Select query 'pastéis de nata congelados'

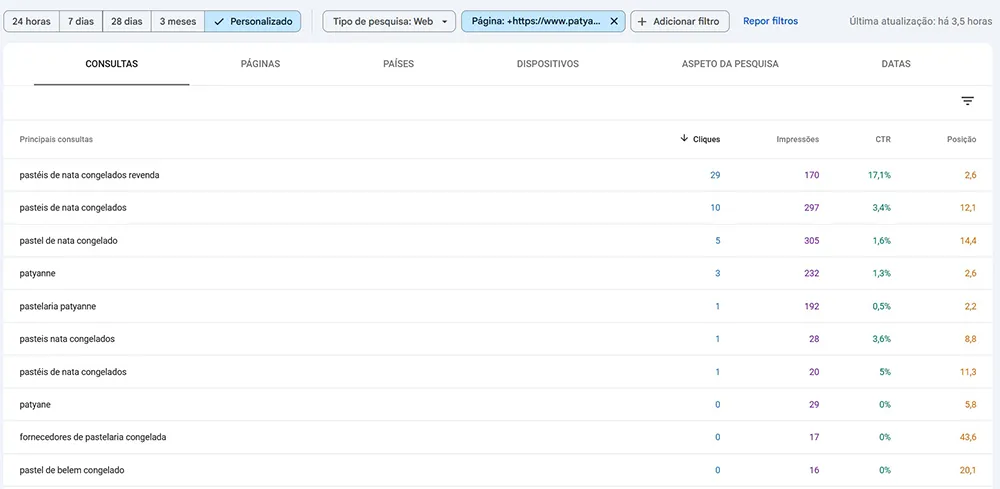point(73,372)
